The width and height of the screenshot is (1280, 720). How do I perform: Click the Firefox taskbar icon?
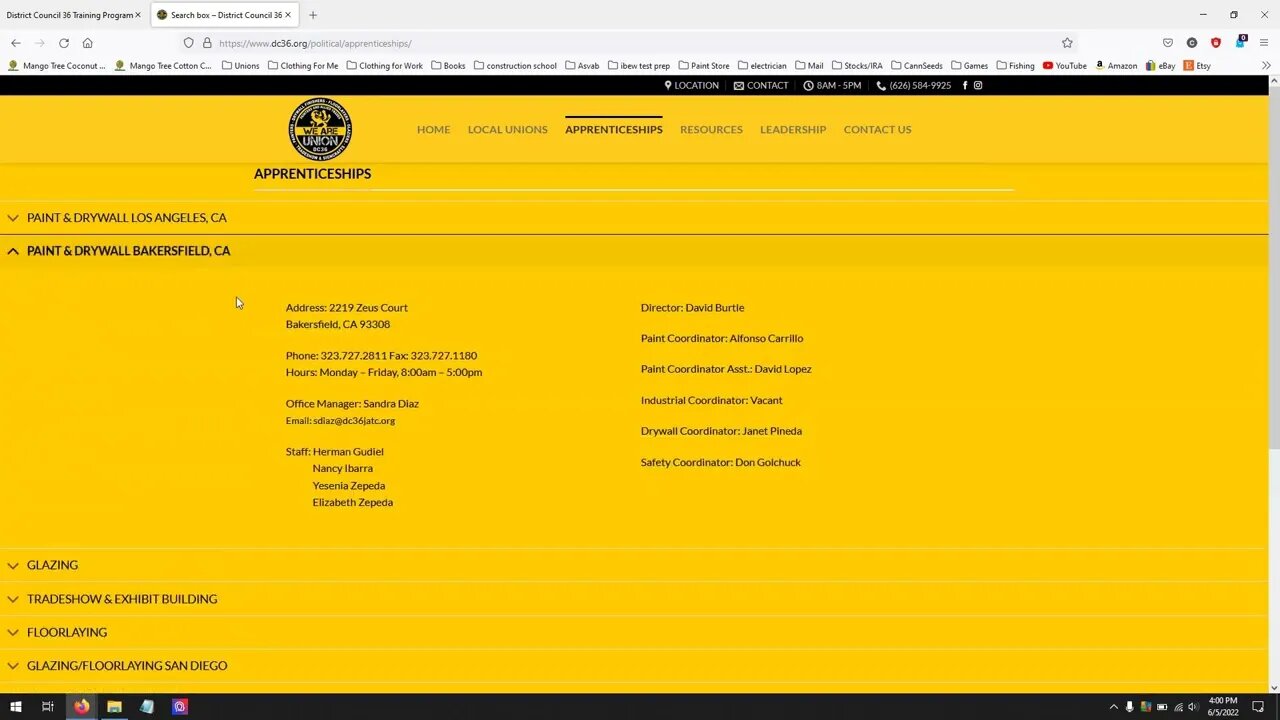(x=81, y=707)
